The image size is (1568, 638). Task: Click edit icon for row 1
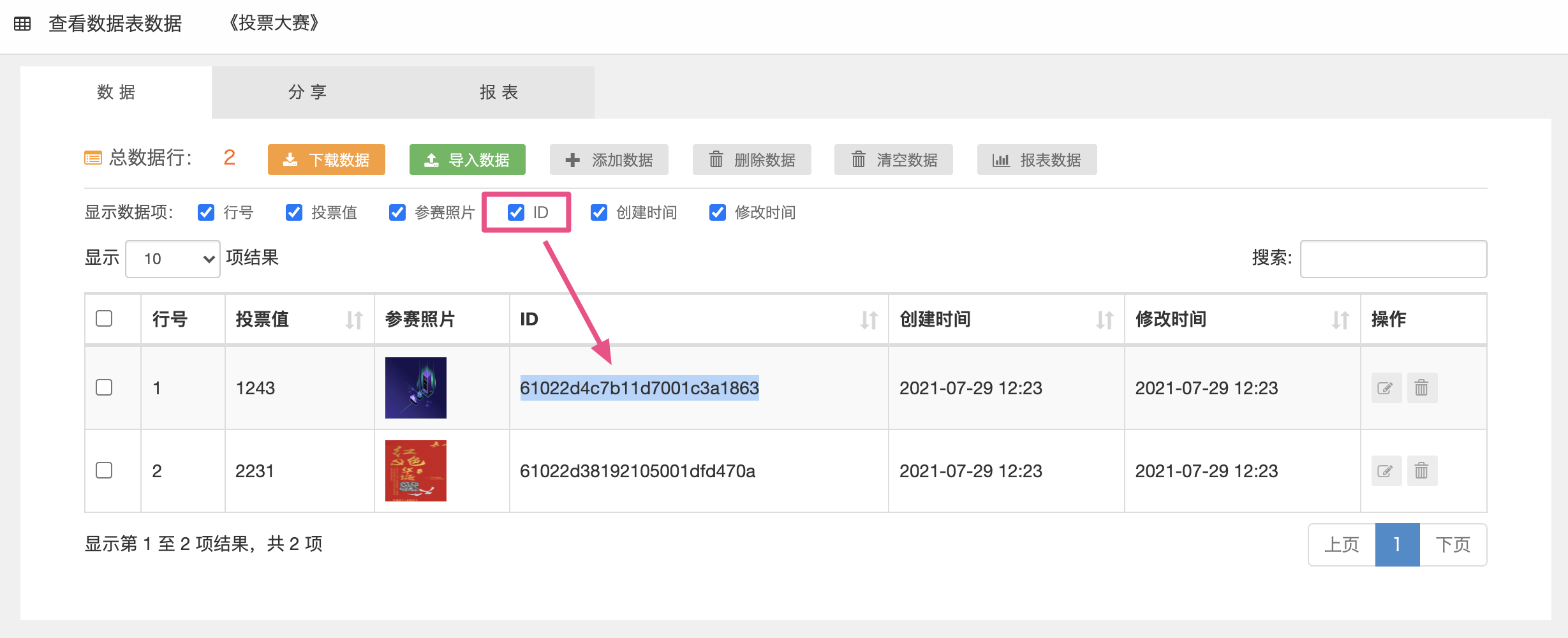[x=1386, y=388]
